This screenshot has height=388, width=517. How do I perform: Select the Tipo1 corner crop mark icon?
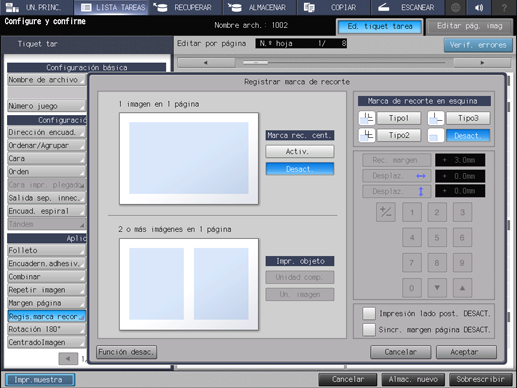coord(367,118)
